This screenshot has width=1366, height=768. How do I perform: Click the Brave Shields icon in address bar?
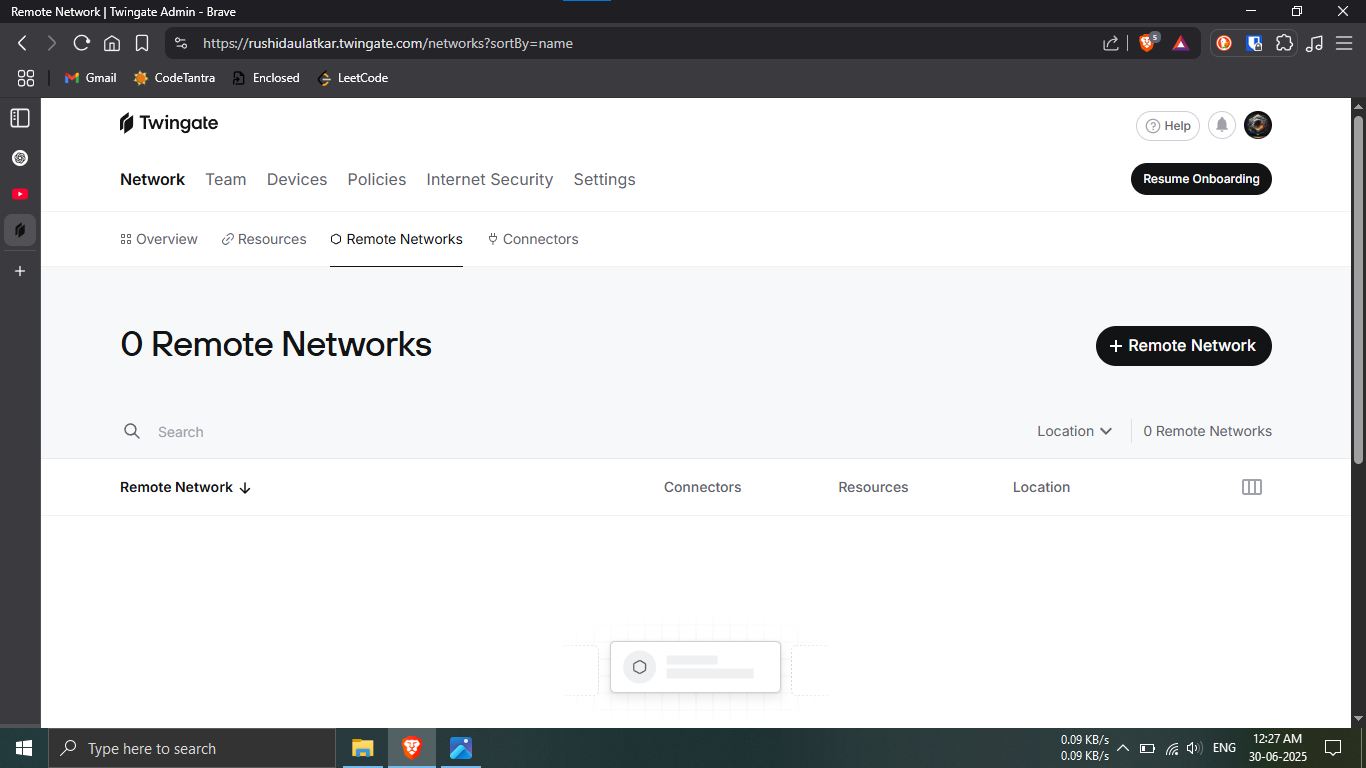[1148, 43]
